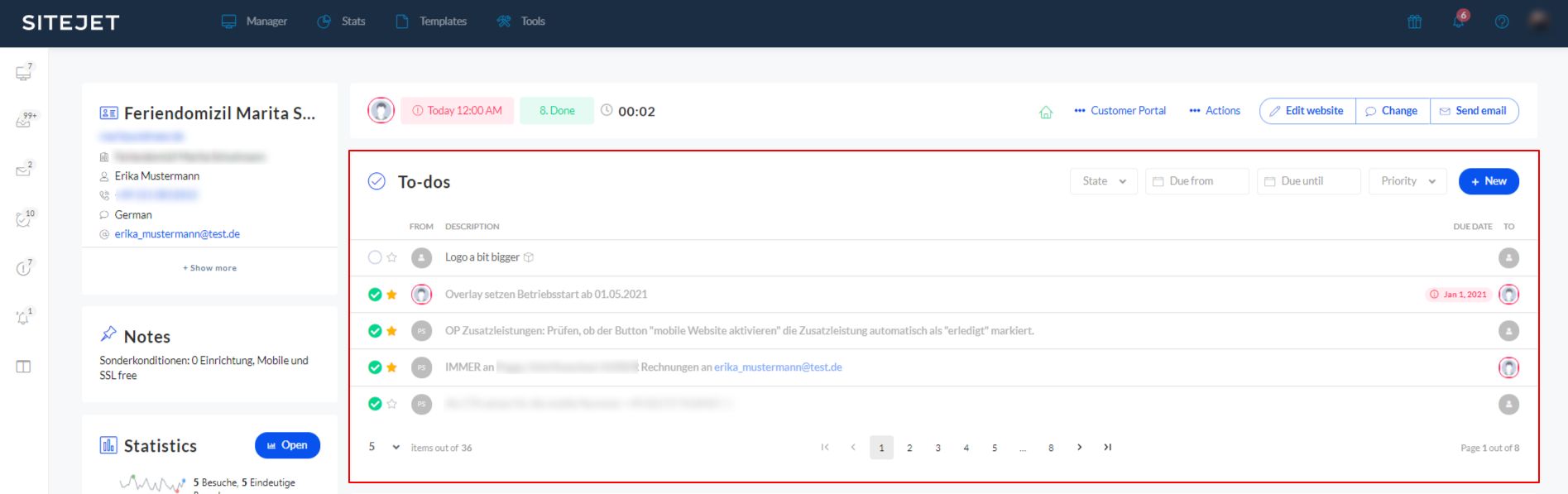
Task: Go to page 3 of to-dos
Action: [937, 448]
